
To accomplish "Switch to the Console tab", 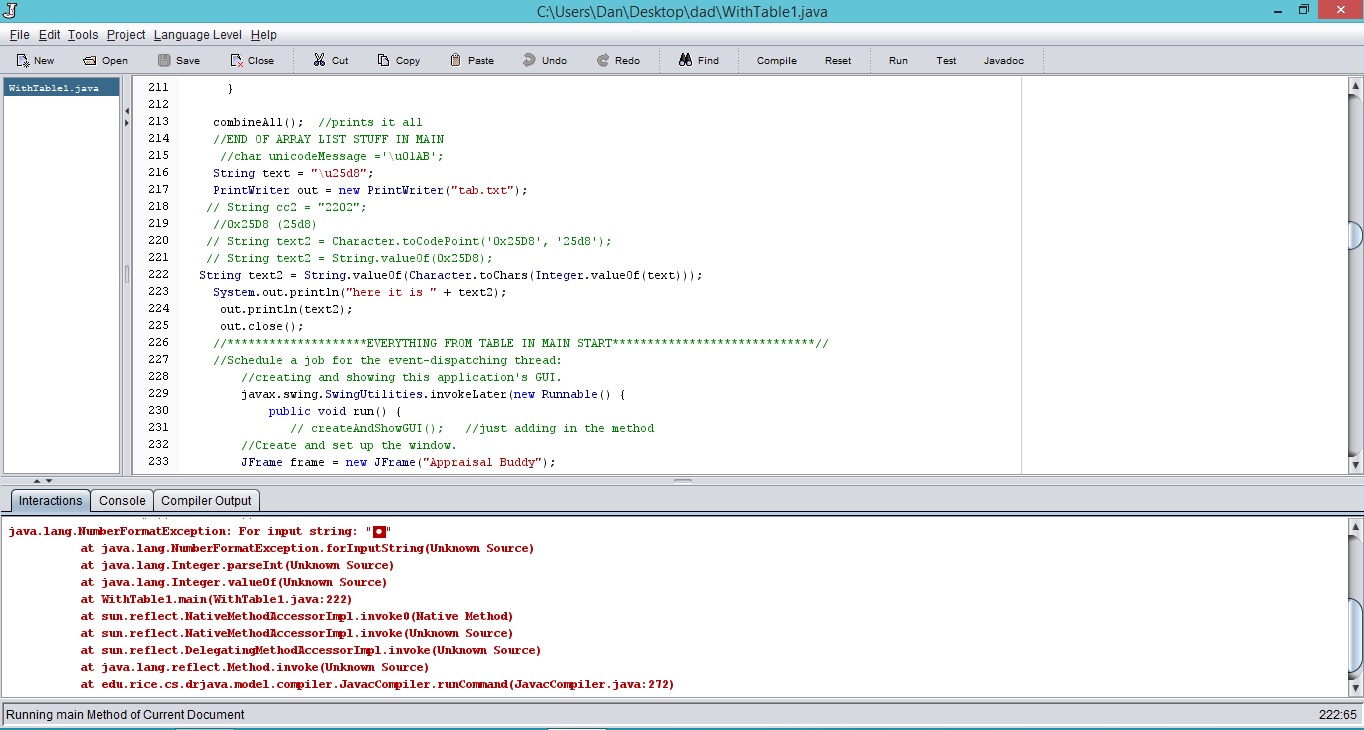I will click(x=122, y=501).
